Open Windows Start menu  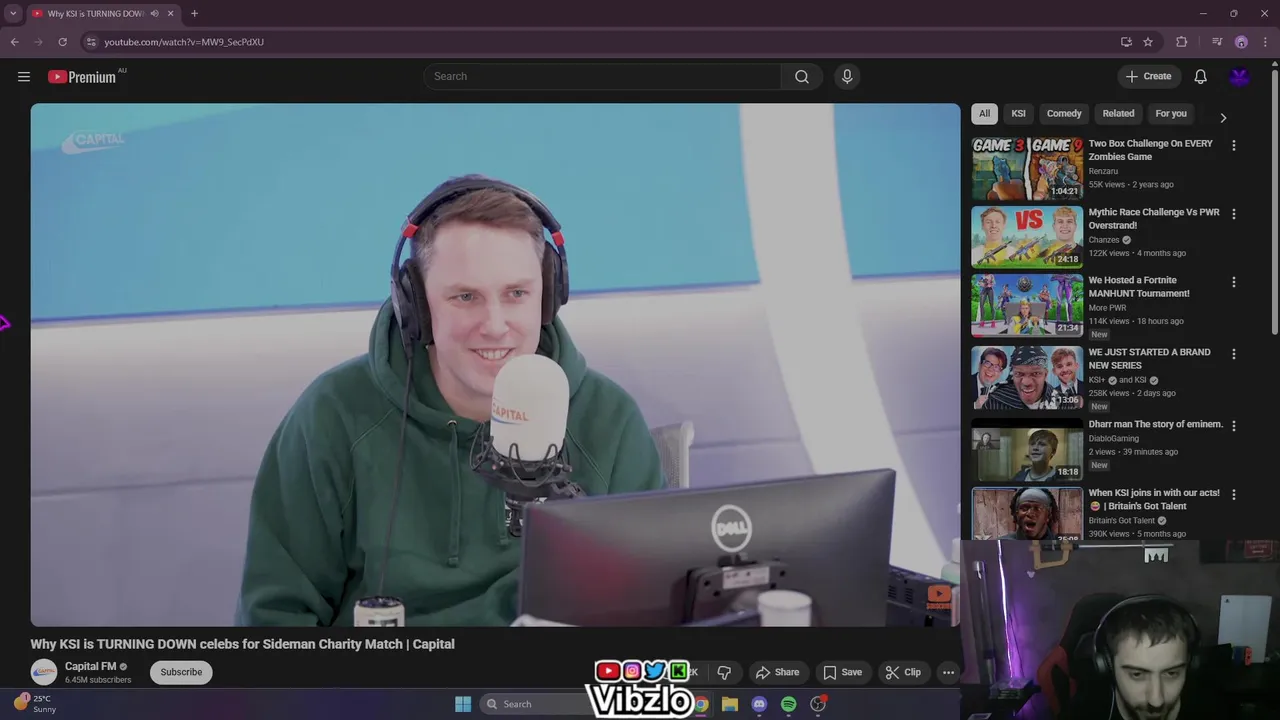463,704
